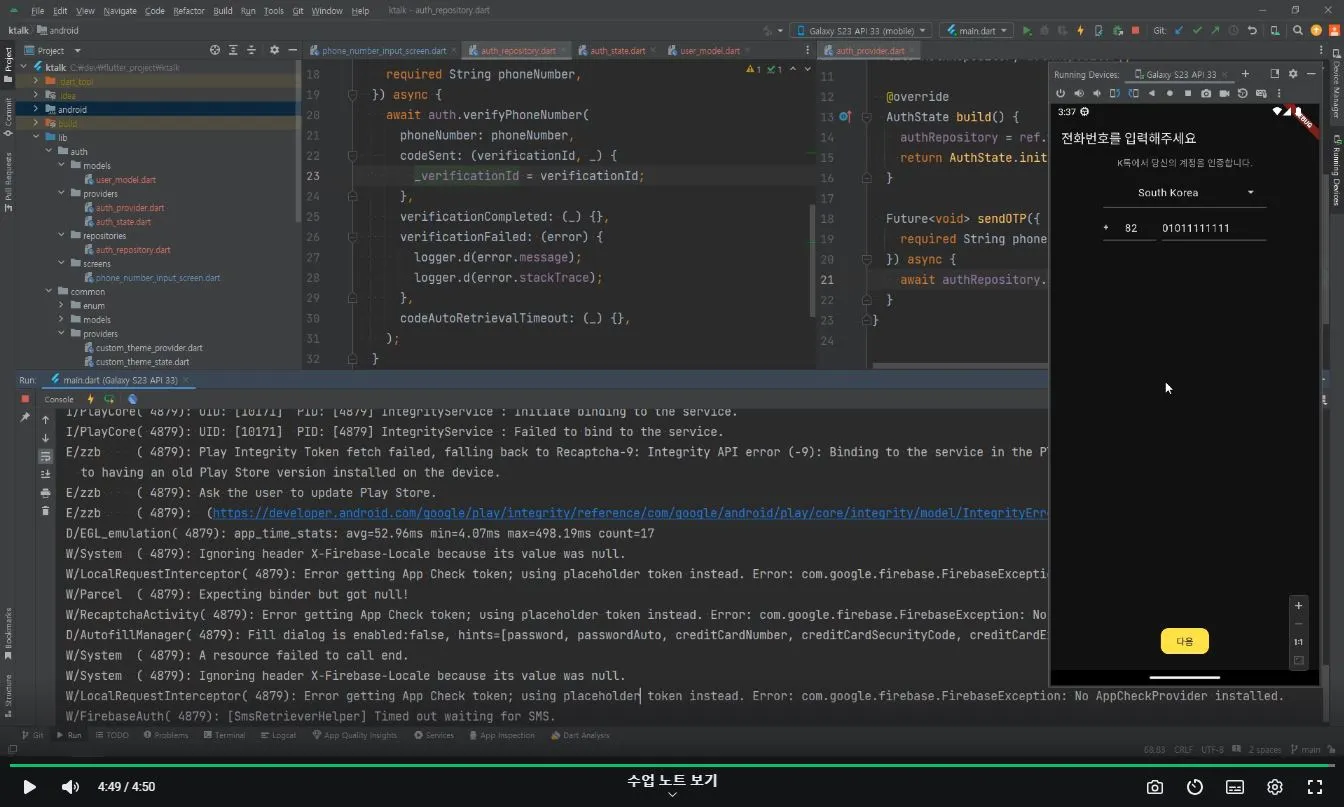Screen dimensions: 1344x807
Task: Toggle subtitles in video player
Action: point(1235,787)
